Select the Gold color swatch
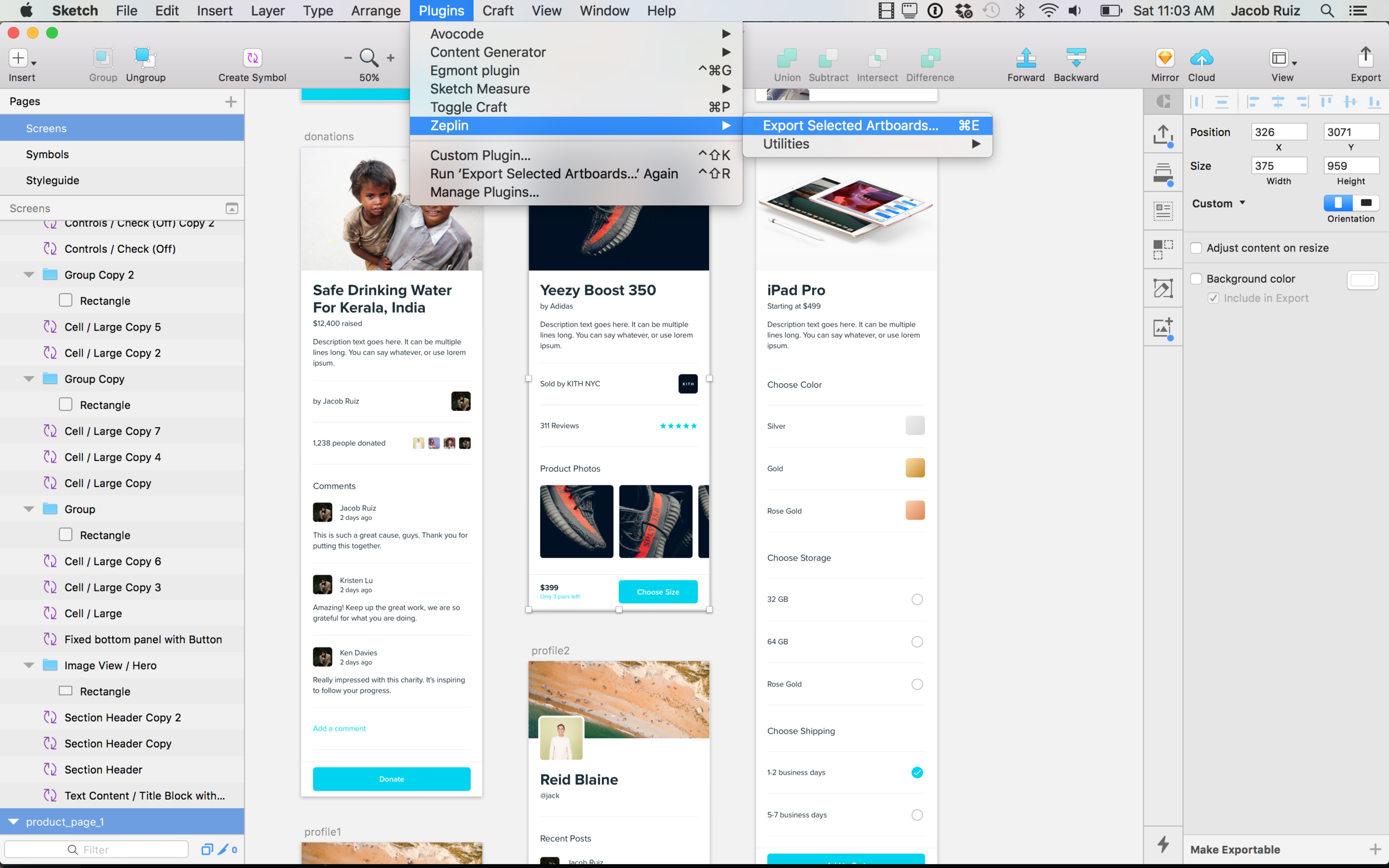 (914, 467)
